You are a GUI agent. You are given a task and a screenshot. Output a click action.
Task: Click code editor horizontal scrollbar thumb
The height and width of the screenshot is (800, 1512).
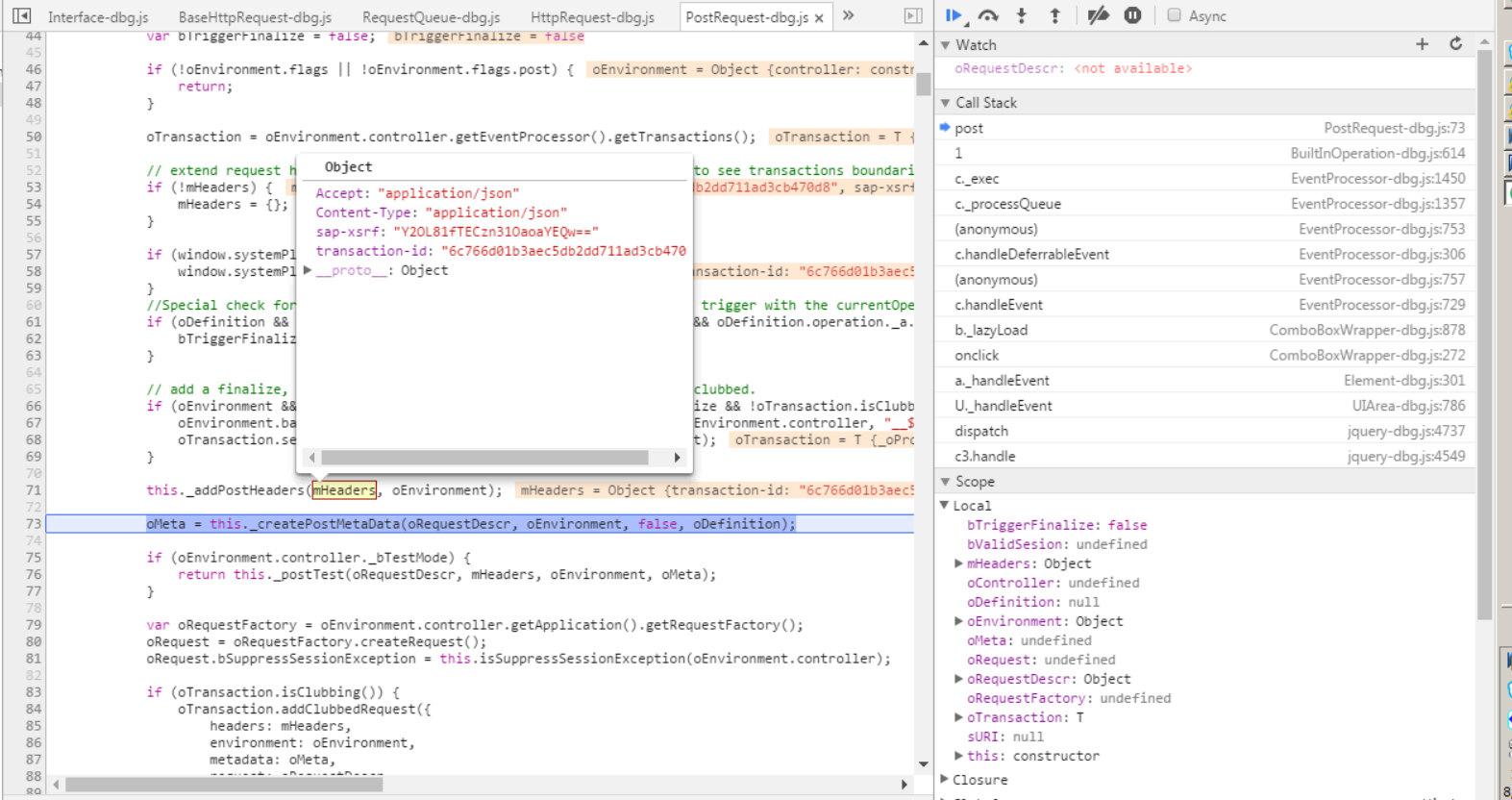pyautogui.click(x=224, y=785)
